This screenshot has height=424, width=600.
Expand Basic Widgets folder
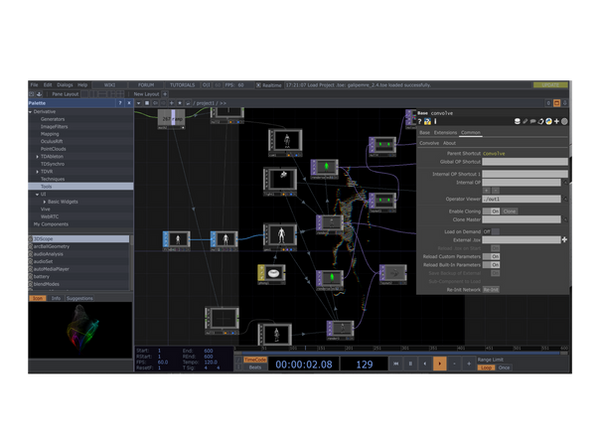tap(44, 202)
